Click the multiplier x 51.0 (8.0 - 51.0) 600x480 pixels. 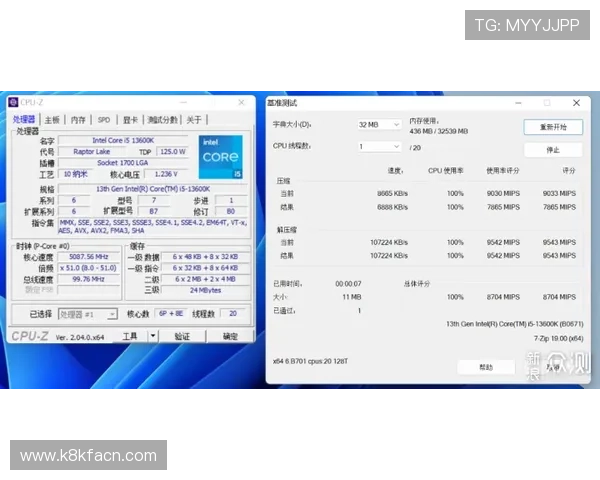coord(89,268)
